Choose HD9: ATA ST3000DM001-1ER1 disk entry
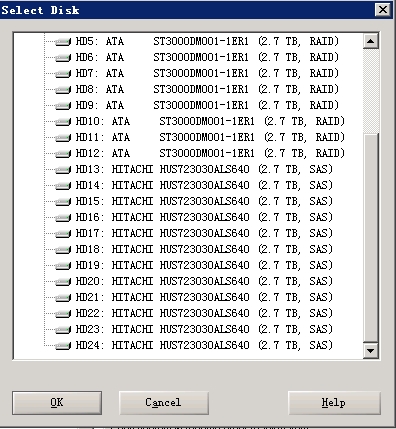The height and width of the screenshot is (429, 396). [207, 105]
